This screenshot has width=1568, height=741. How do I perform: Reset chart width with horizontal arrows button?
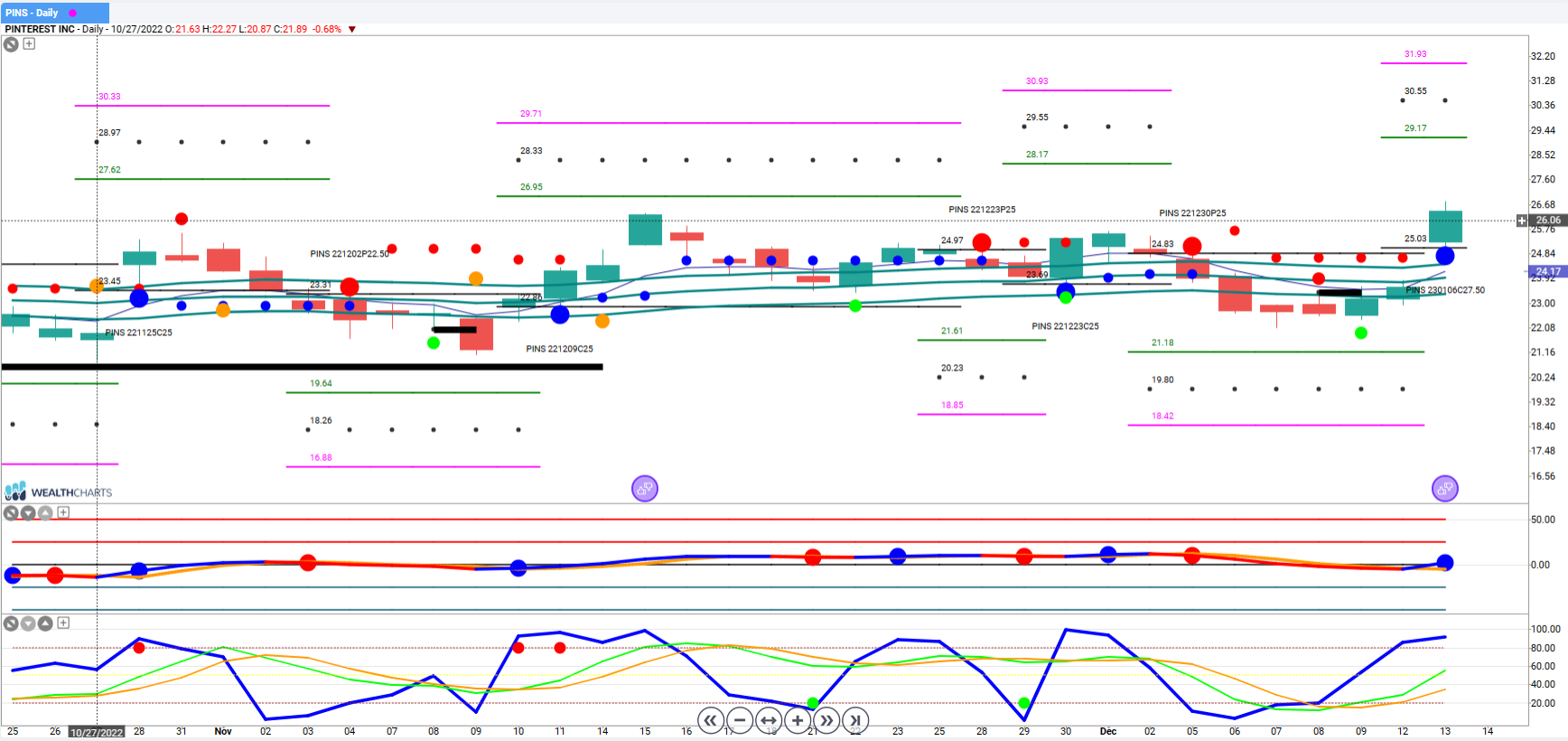click(769, 720)
